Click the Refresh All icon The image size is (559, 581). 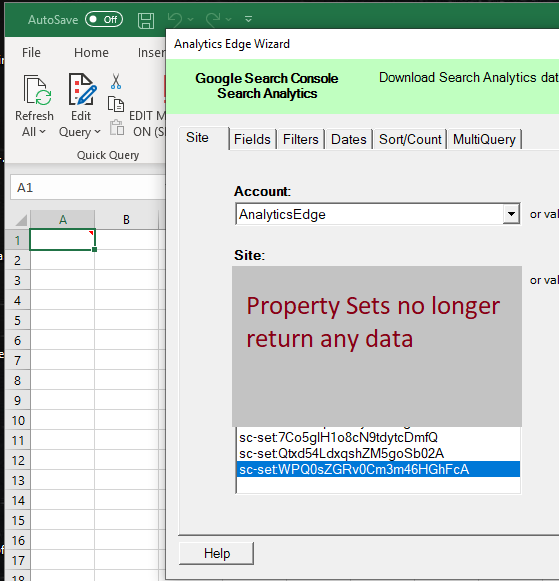click(37, 90)
